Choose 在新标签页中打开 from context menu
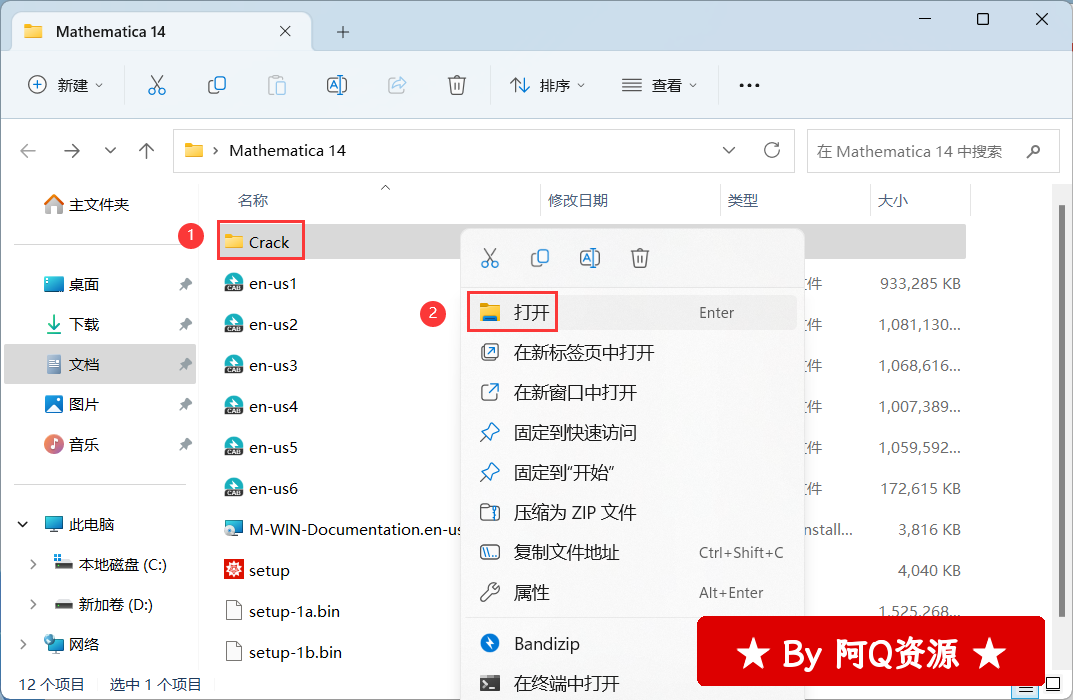 pyautogui.click(x=632, y=352)
